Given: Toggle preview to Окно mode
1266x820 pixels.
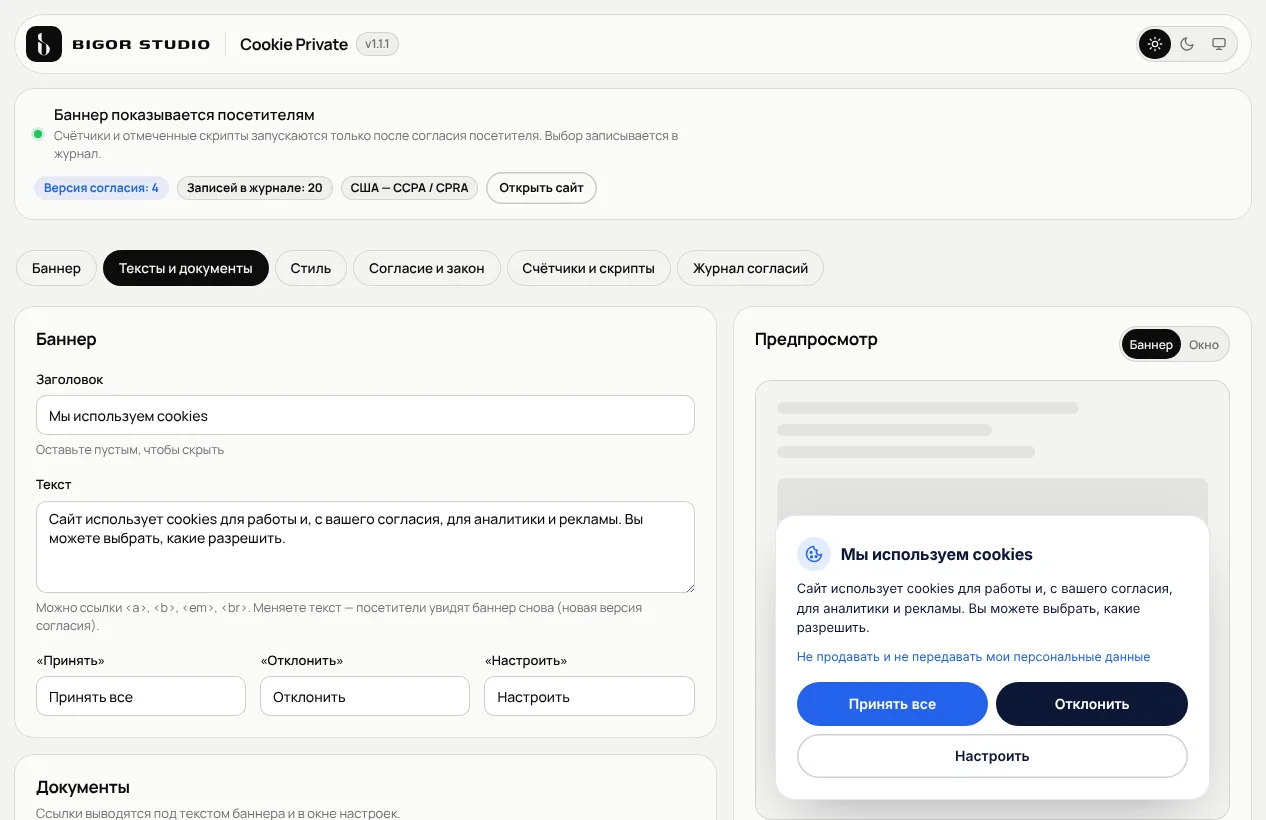Looking at the screenshot, I should pyautogui.click(x=1204, y=344).
